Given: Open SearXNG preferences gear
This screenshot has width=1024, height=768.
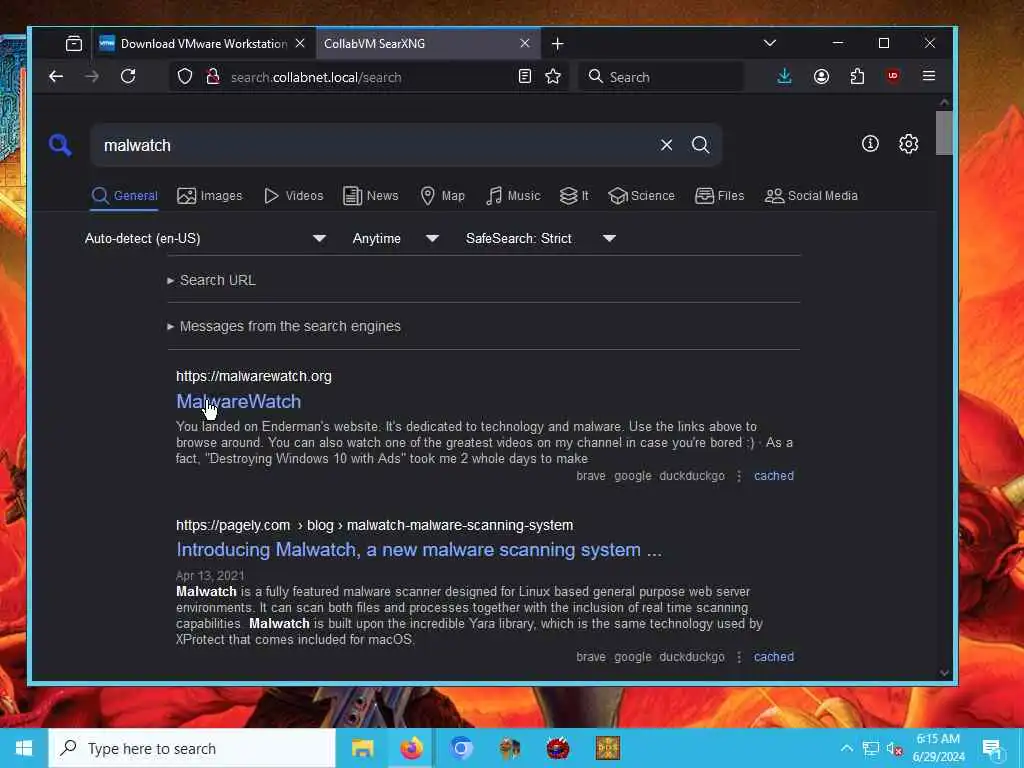Looking at the screenshot, I should [908, 144].
